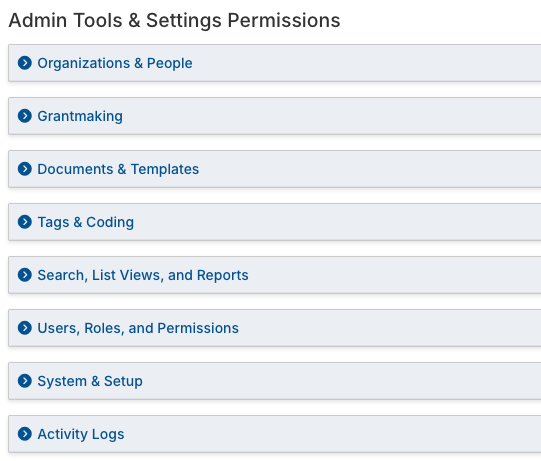
Task: Select the Admin Tools & Settings Permissions heading
Action: pyautogui.click(x=174, y=20)
